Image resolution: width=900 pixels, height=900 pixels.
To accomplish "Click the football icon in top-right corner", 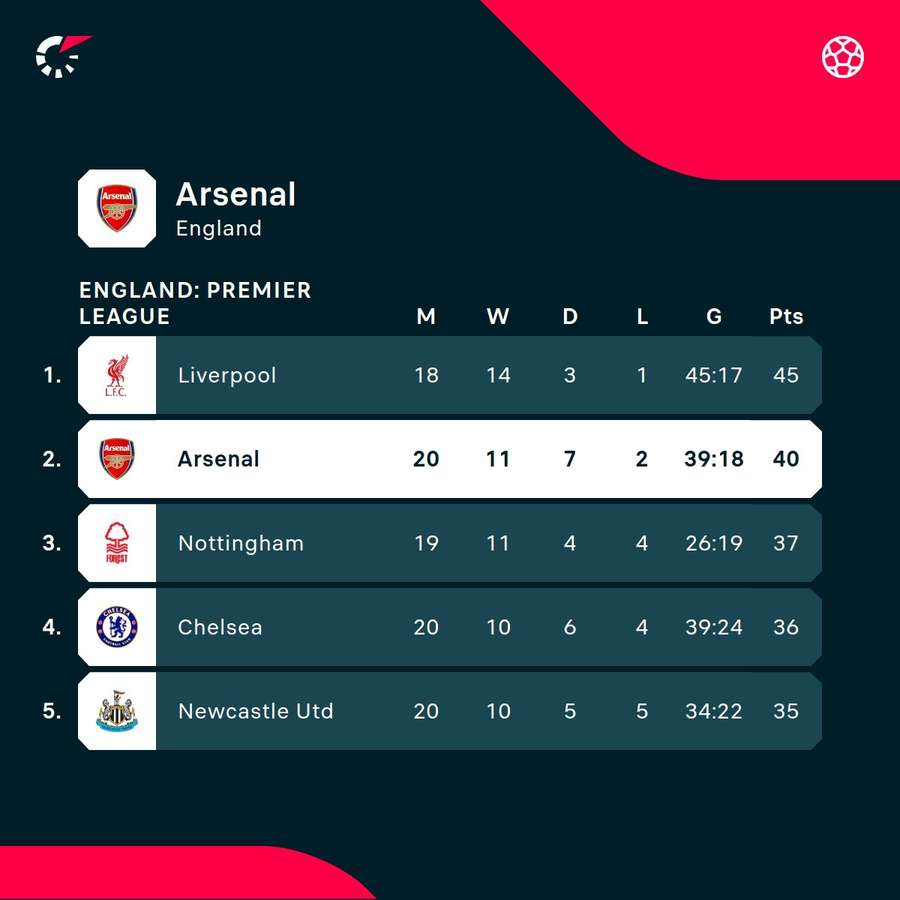I will 843,57.
